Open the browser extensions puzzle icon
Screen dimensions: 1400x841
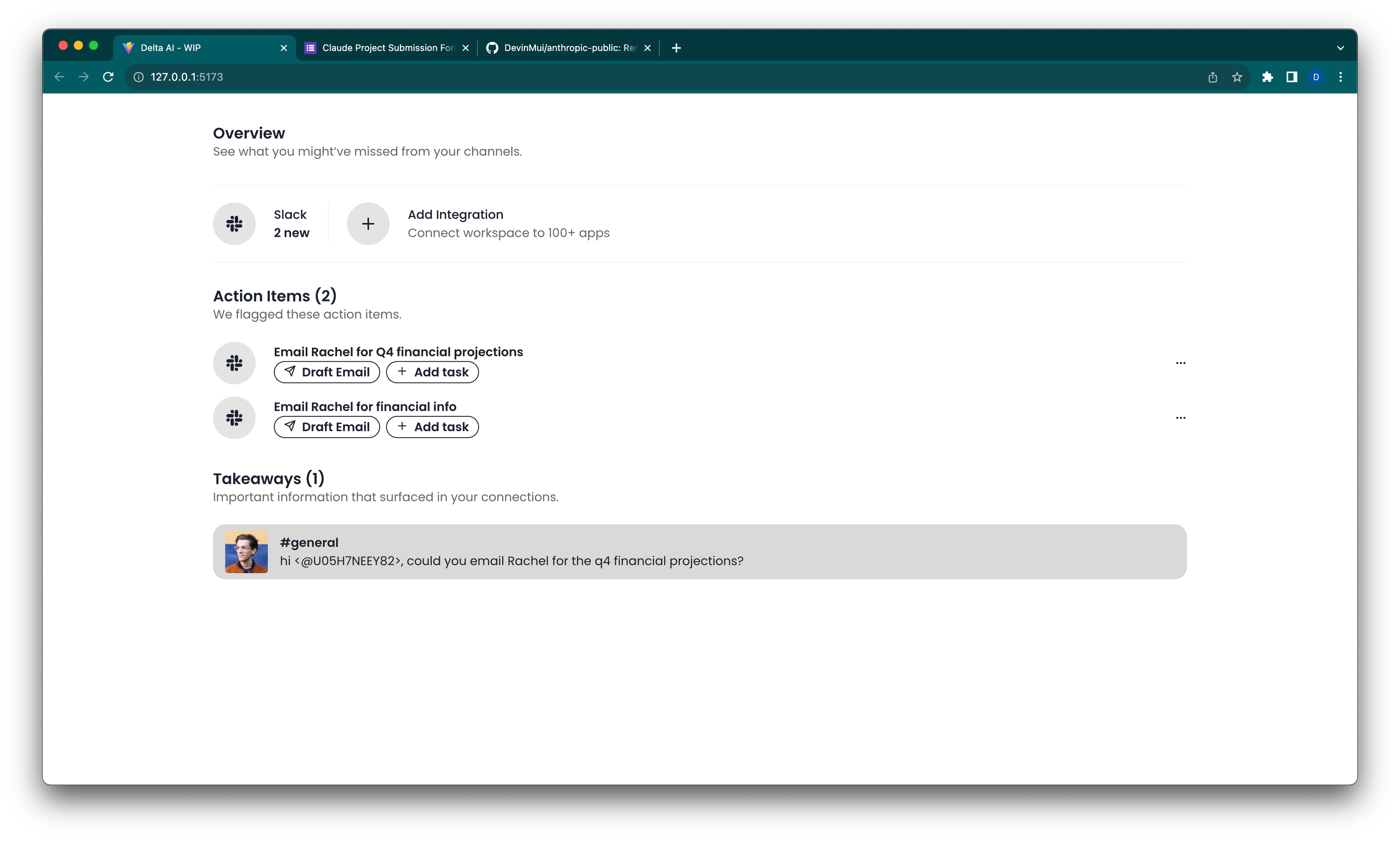1267,77
